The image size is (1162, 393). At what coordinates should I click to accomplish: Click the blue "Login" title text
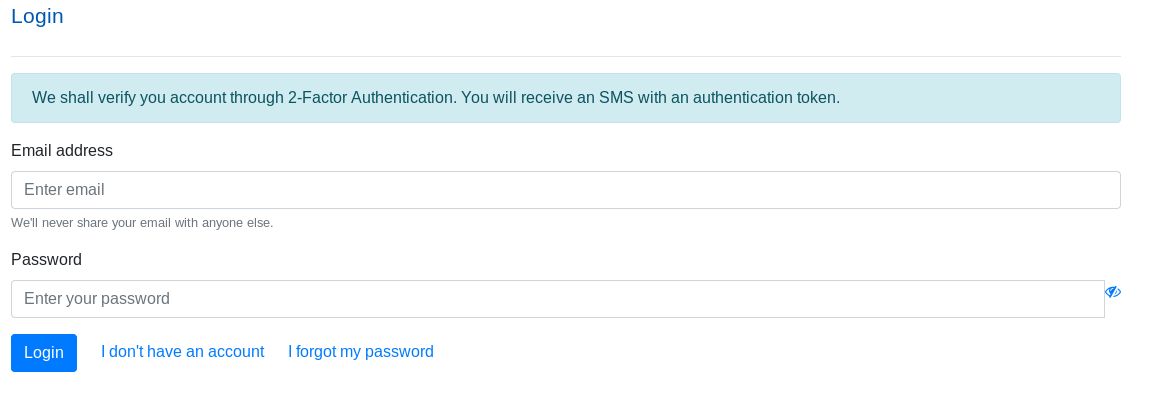coord(37,16)
